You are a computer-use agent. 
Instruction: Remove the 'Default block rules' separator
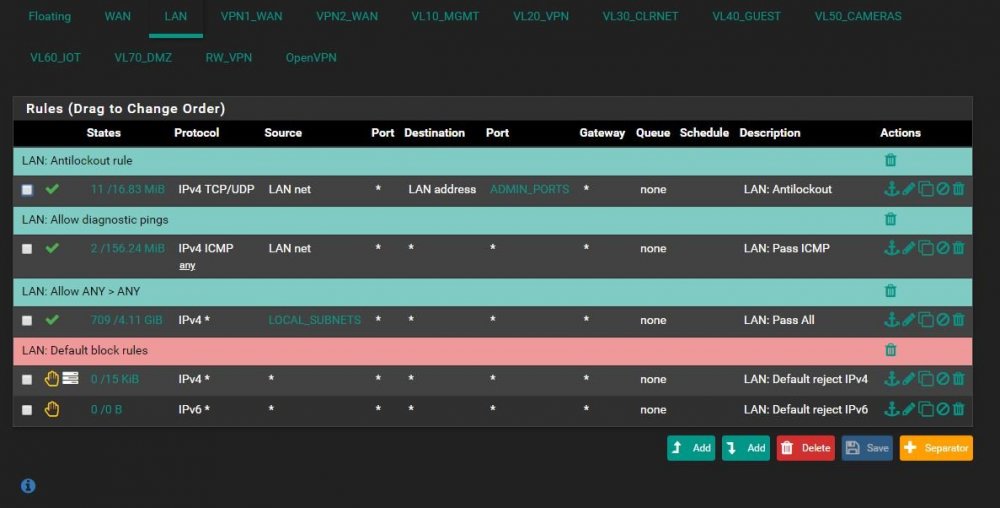pos(890,350)
